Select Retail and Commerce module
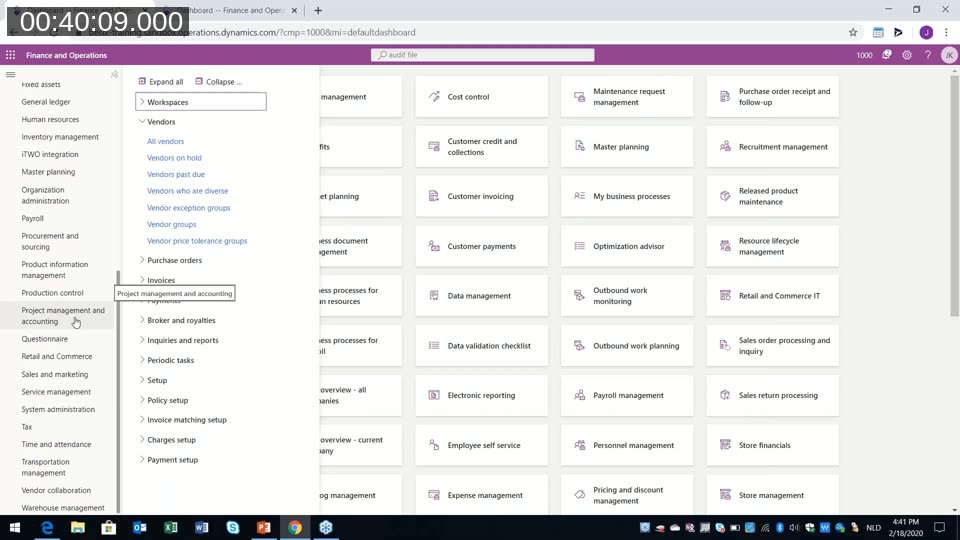 tap(57, 356)
